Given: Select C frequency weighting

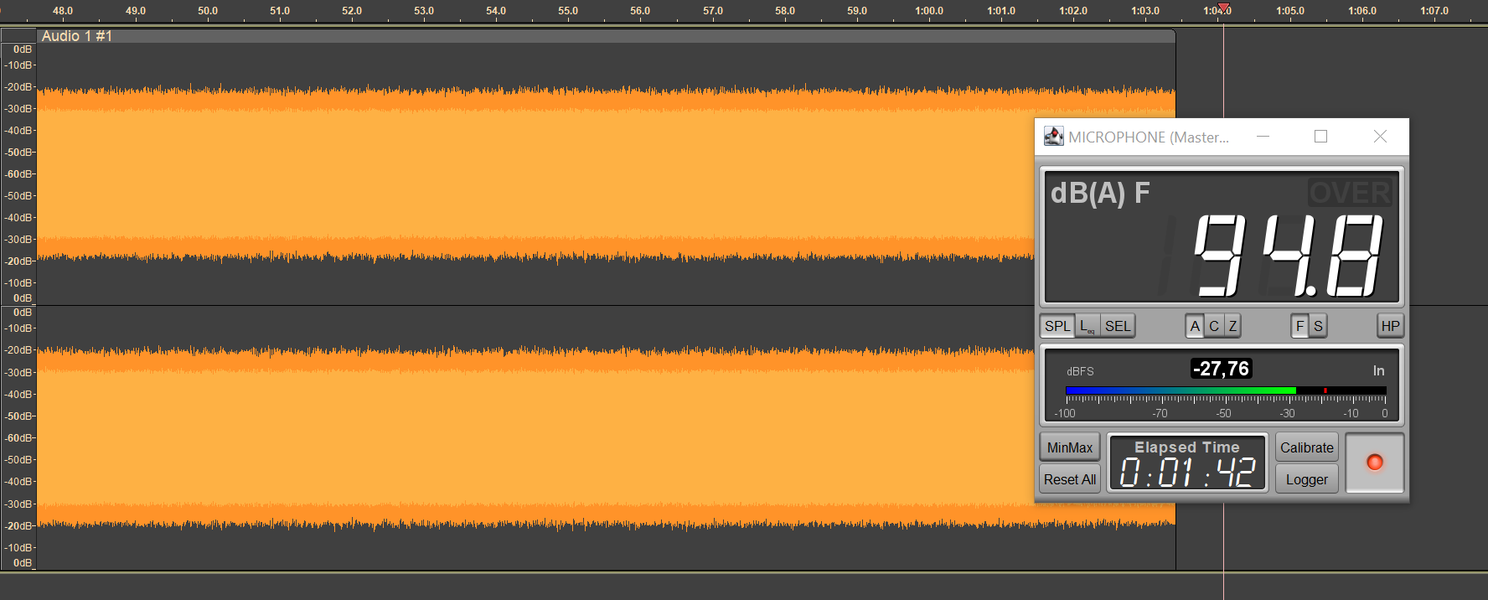Looking at the screenshot, I should 1214,326.
